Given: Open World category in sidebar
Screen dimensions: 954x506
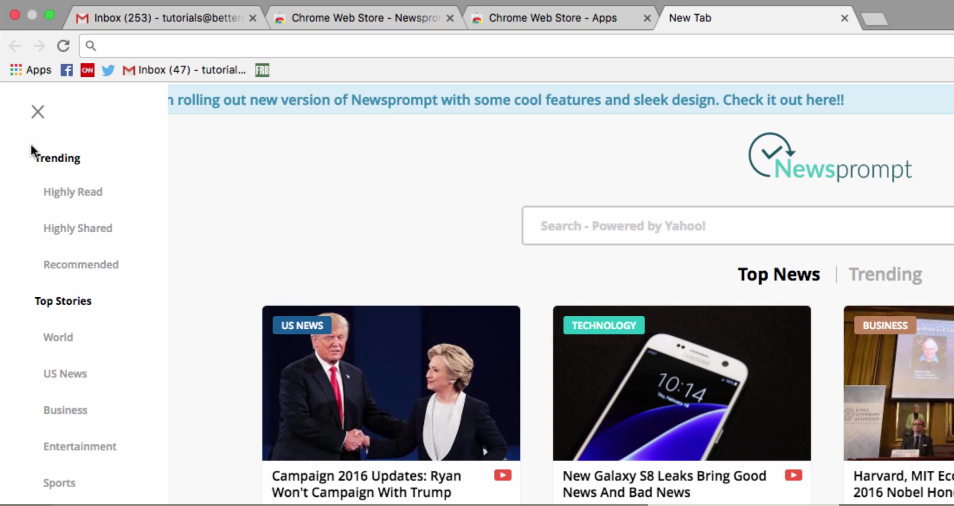Looking at the screenshot, I should click(x=58, y=338).
